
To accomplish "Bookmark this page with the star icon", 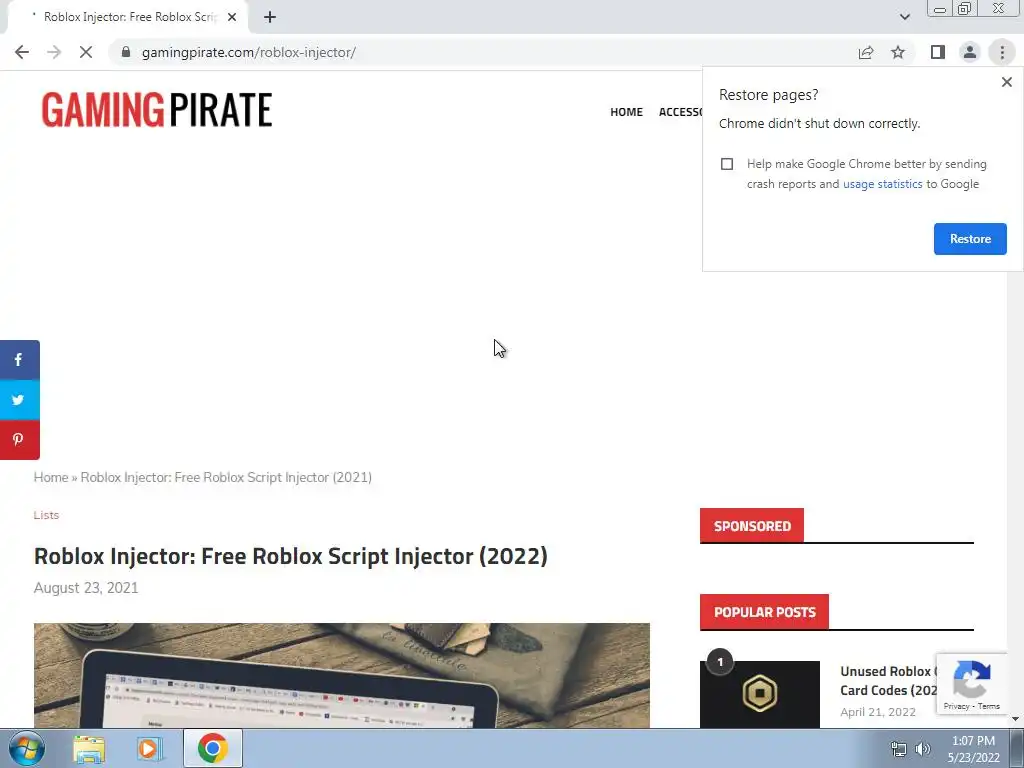I will [x=898, y=52].
